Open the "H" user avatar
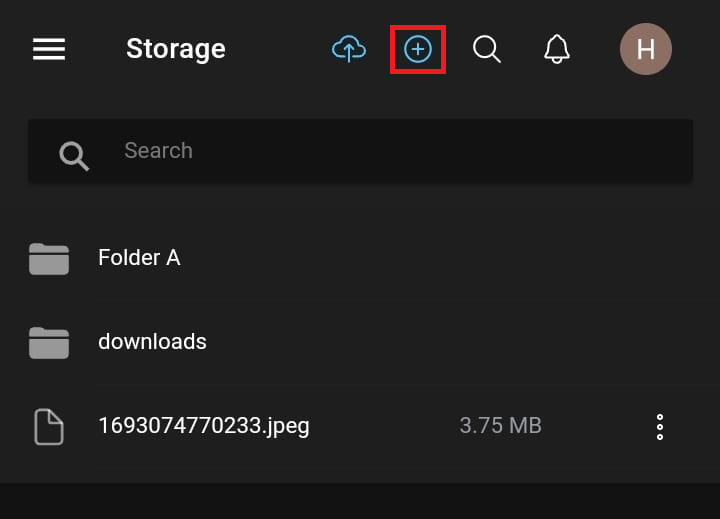 645,49
